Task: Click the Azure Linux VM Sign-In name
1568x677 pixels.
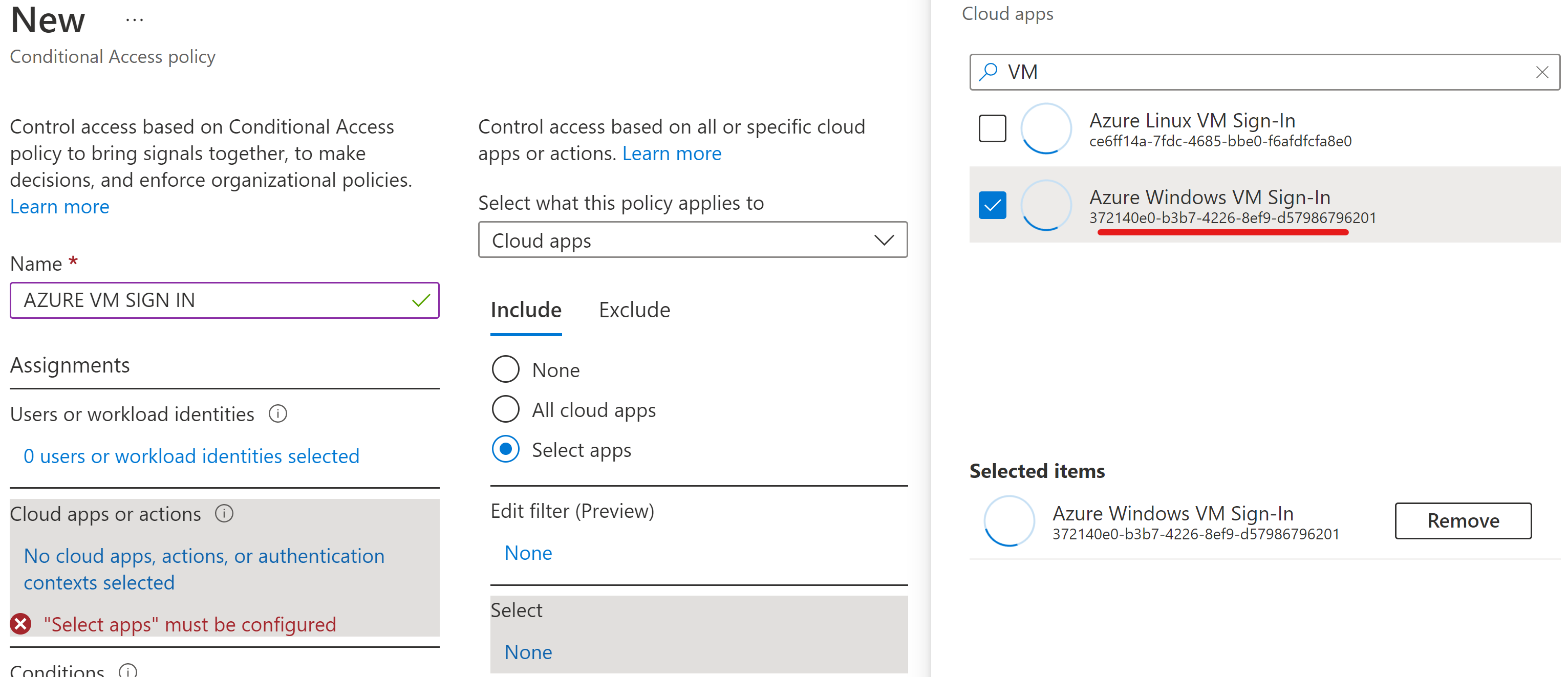Action: pyautogui.click(x=1192, y=120)
